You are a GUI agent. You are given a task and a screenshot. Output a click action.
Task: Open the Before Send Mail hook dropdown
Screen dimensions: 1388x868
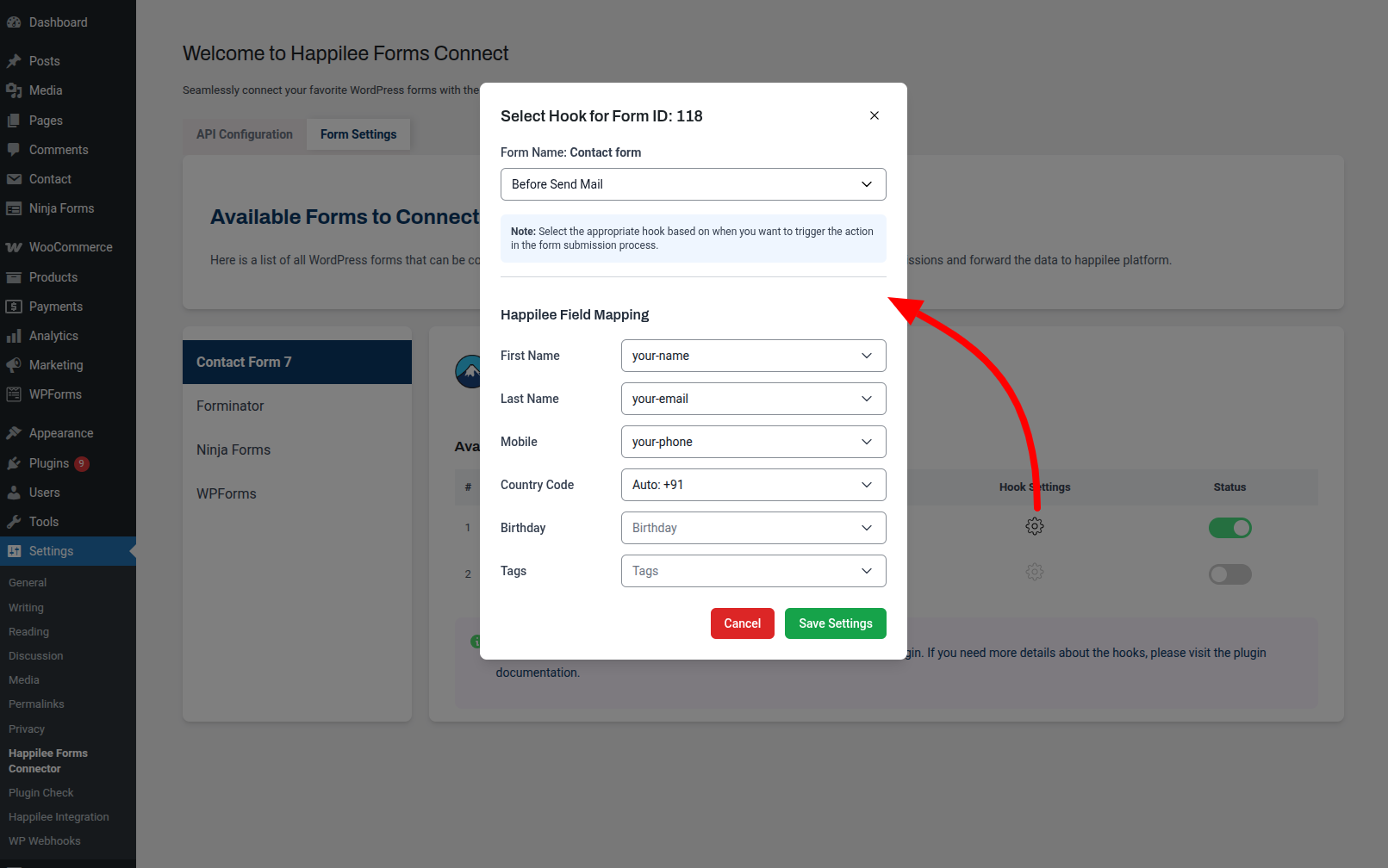coord(693,184)
